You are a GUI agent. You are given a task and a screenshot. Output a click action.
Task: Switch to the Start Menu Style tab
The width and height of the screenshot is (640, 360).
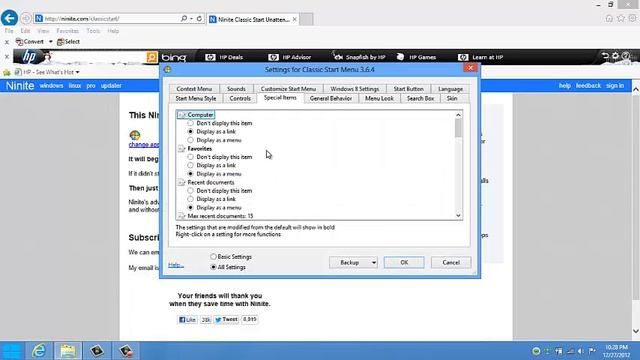point(196,98)
